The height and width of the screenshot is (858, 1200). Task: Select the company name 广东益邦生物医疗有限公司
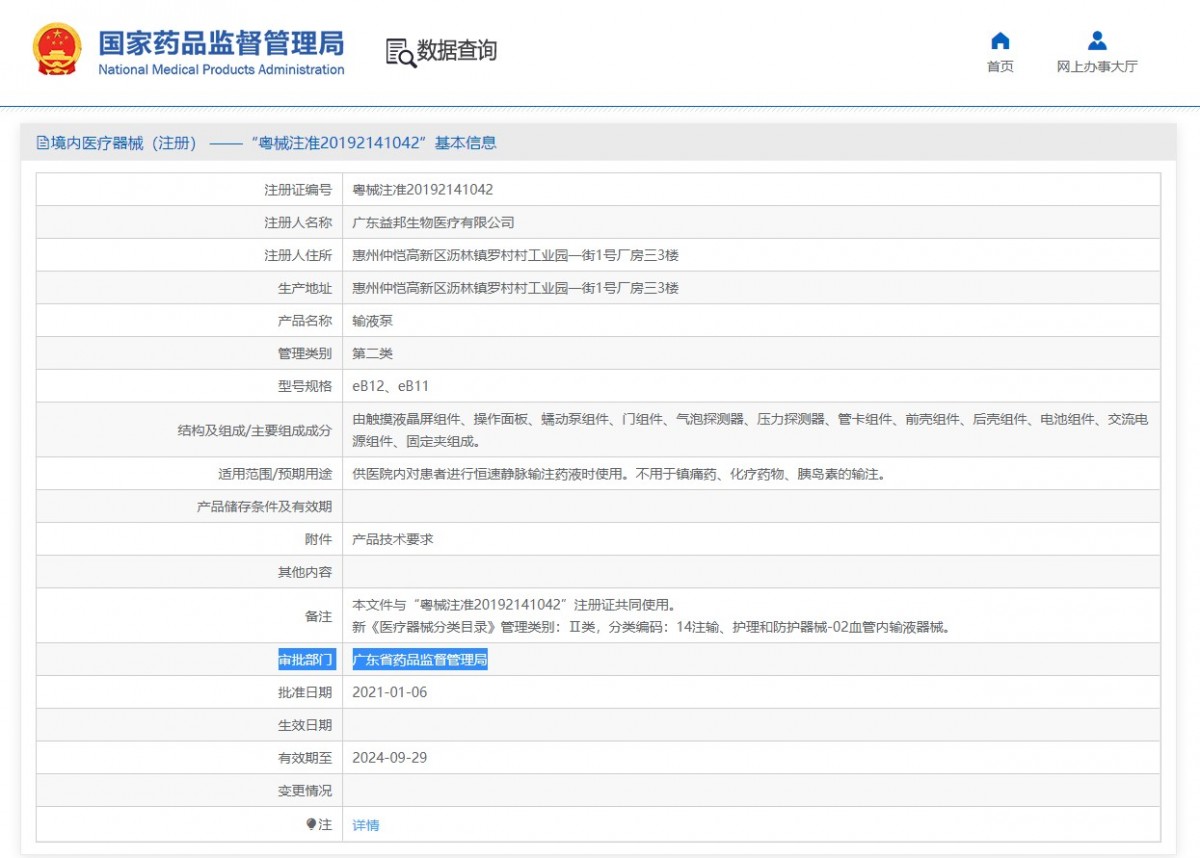434,223
